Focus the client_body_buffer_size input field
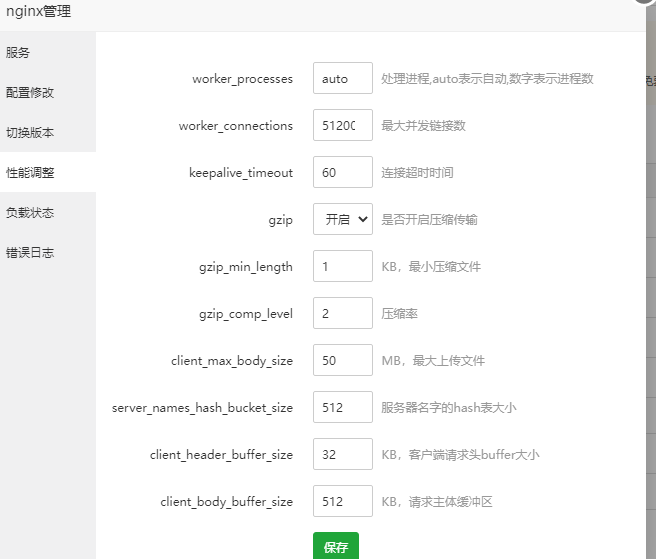 (343, 501)
